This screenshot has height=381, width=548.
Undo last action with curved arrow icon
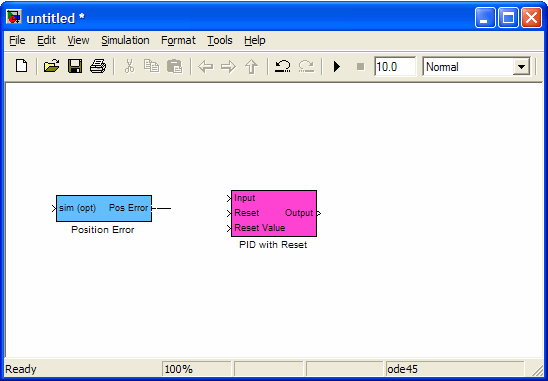282,66
